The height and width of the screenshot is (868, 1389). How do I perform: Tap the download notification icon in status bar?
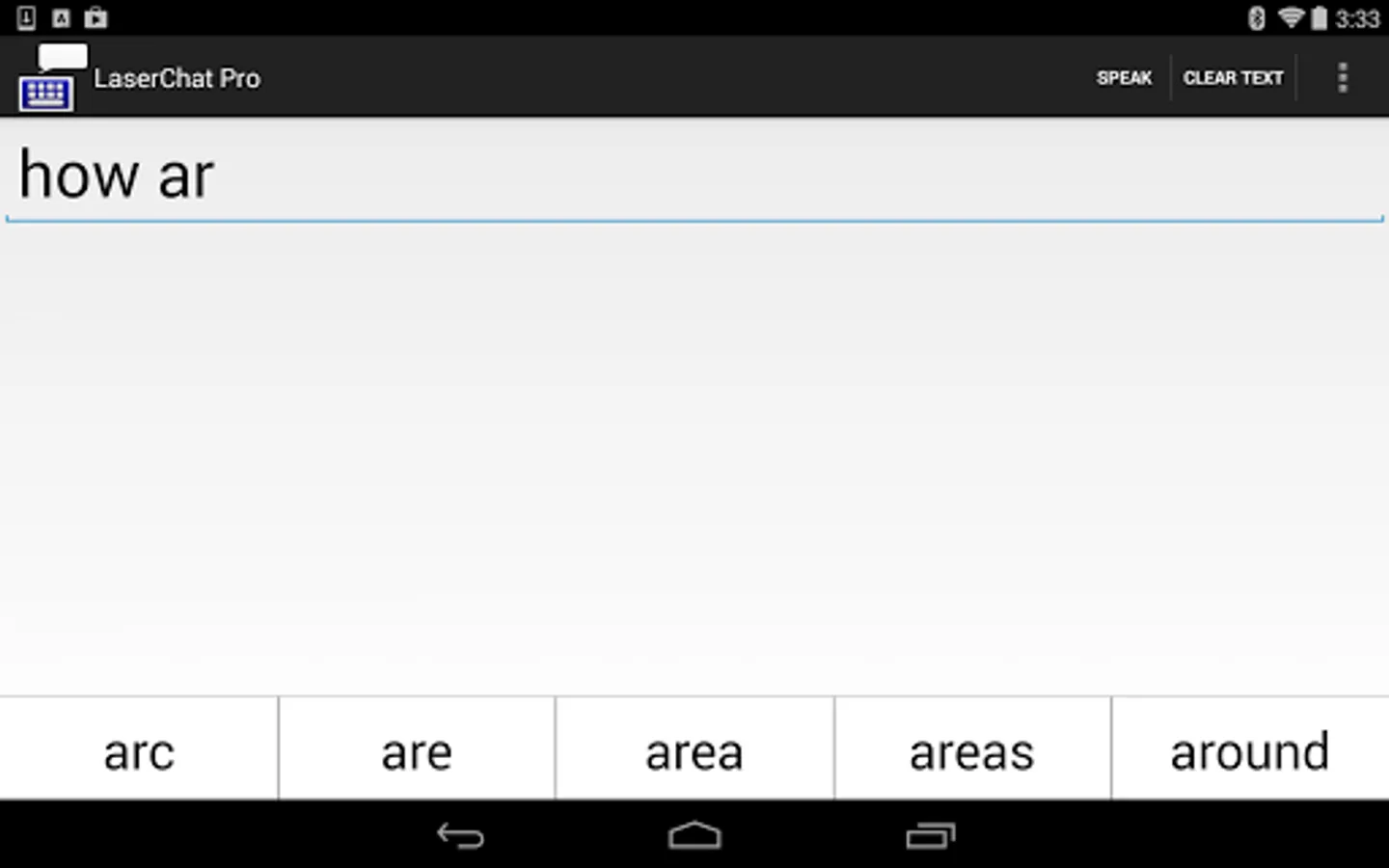click(x=26, y=17)
